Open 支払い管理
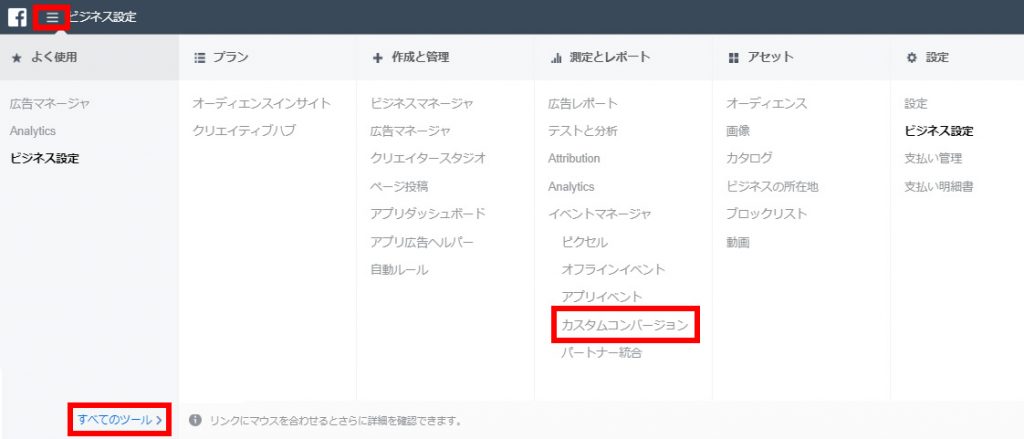 933,158
